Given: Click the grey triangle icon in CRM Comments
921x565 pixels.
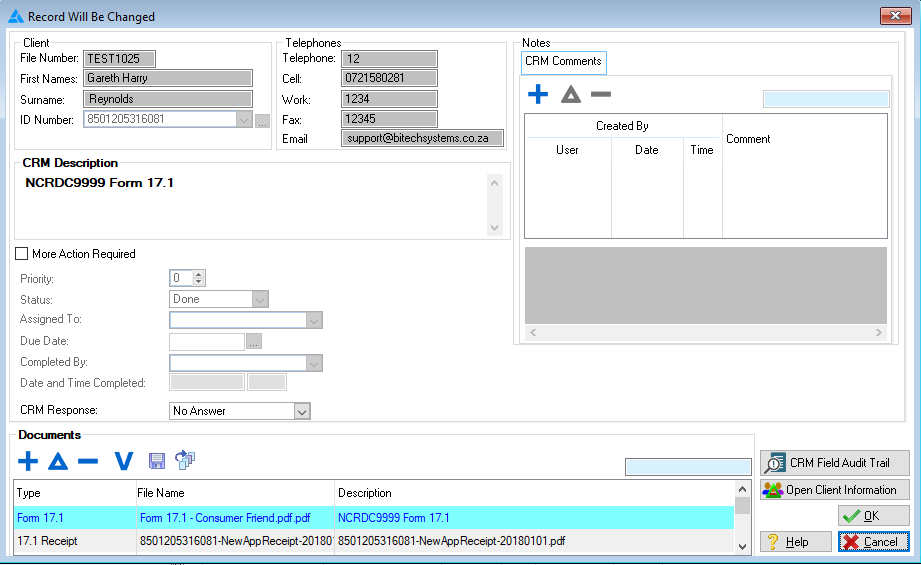Looking at the screenshot, I should pos(570,95).
